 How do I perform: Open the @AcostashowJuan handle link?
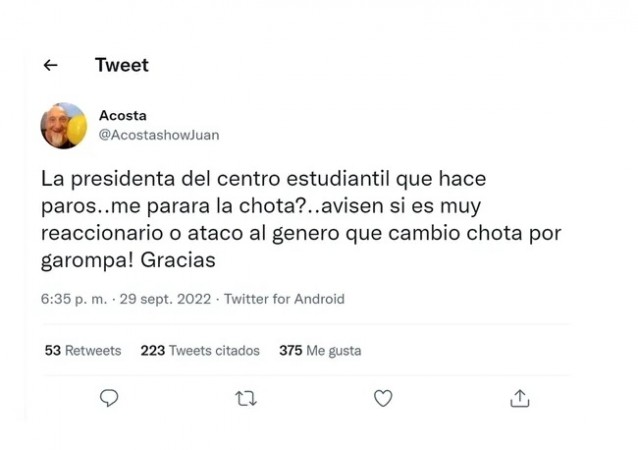(x=158, y=135)
